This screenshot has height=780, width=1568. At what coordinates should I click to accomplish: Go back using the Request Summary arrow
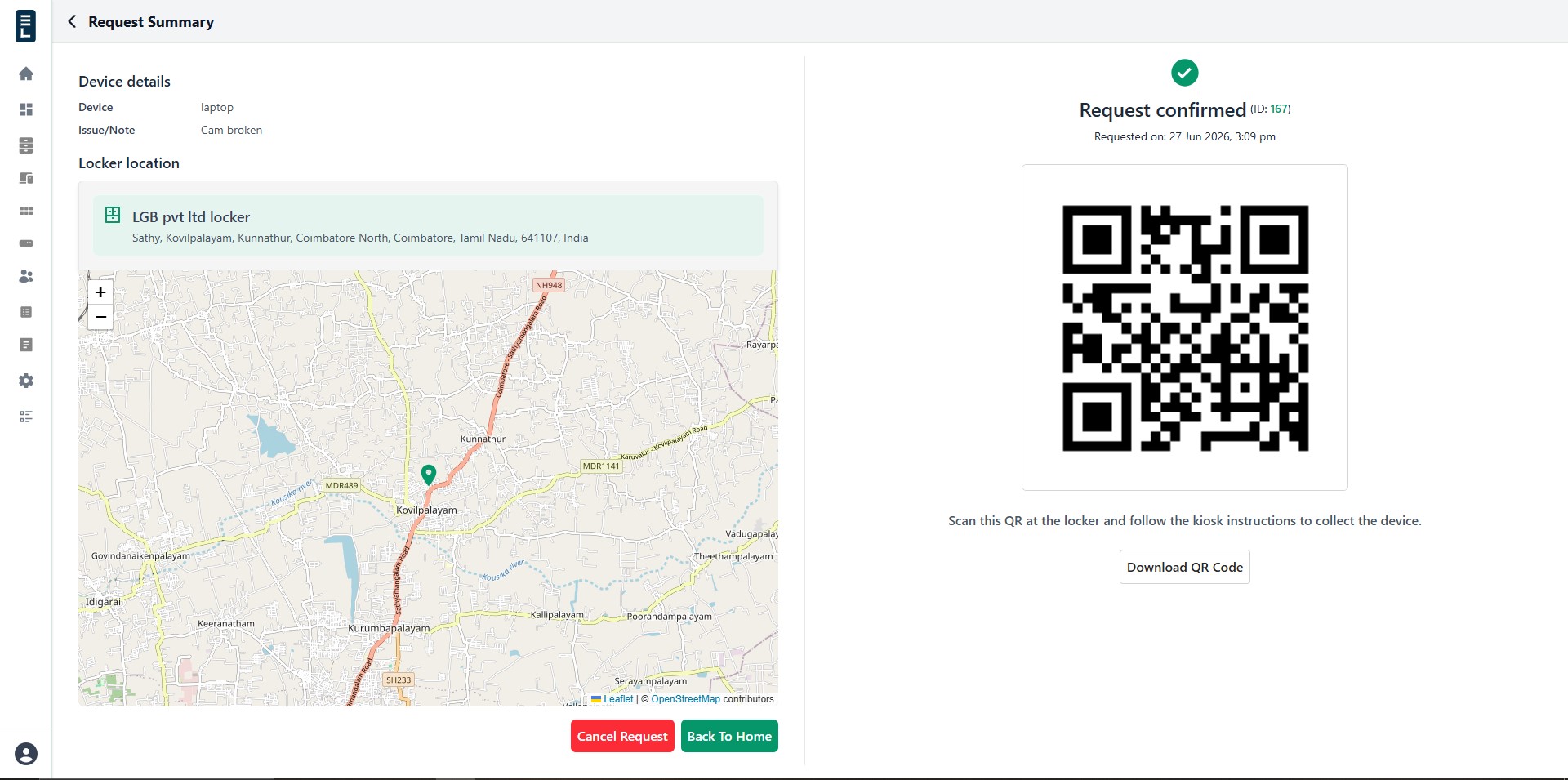pyautogui.click(x=72, y=22)
